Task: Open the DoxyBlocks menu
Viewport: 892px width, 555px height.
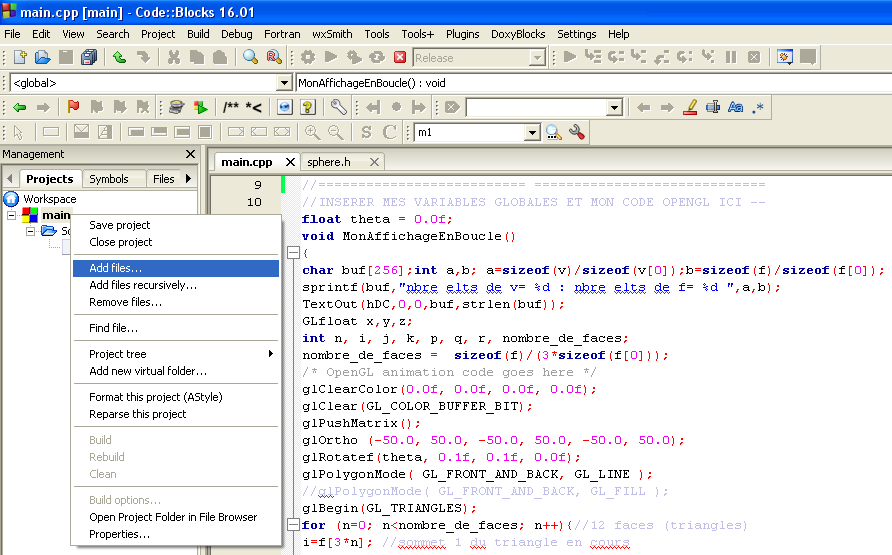Action: coord(518,34)
